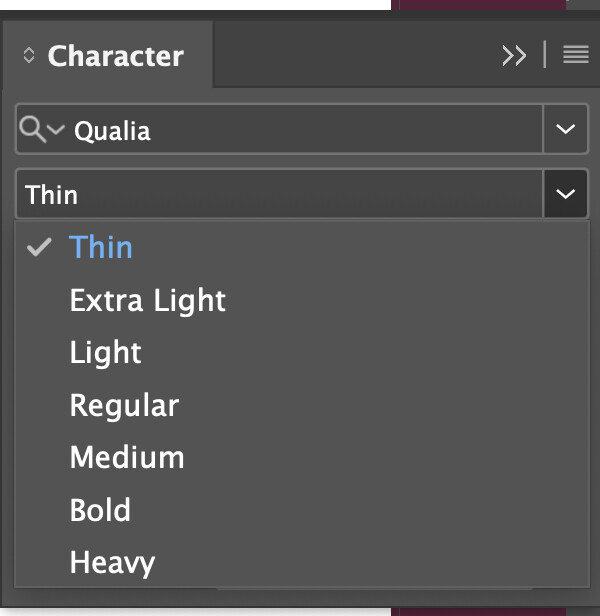
Task: Choose Extra Light from the style list
Action: tap(148, 300)
